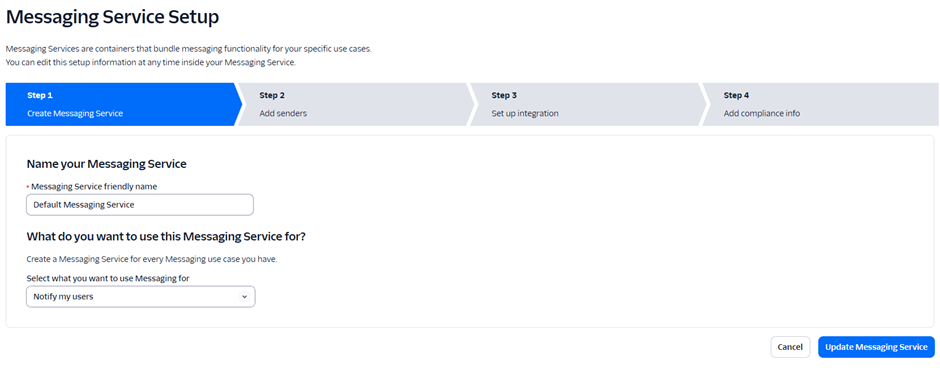The height and width of the screenshot is (368, 940).
Task: Click the Select what you want to use Messaging for label
Action: (x=112, y=278)
